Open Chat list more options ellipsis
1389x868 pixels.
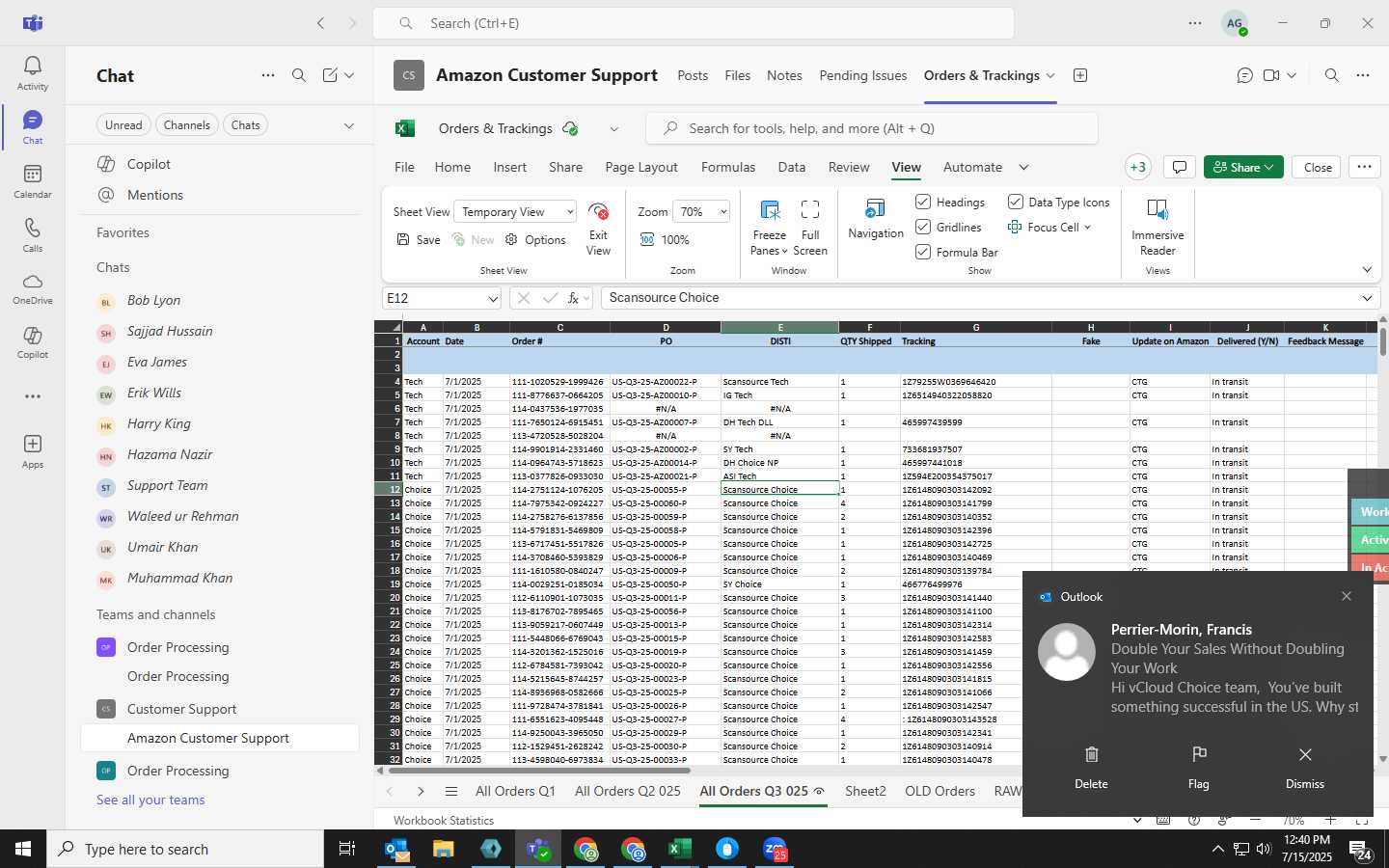[268, 75]
